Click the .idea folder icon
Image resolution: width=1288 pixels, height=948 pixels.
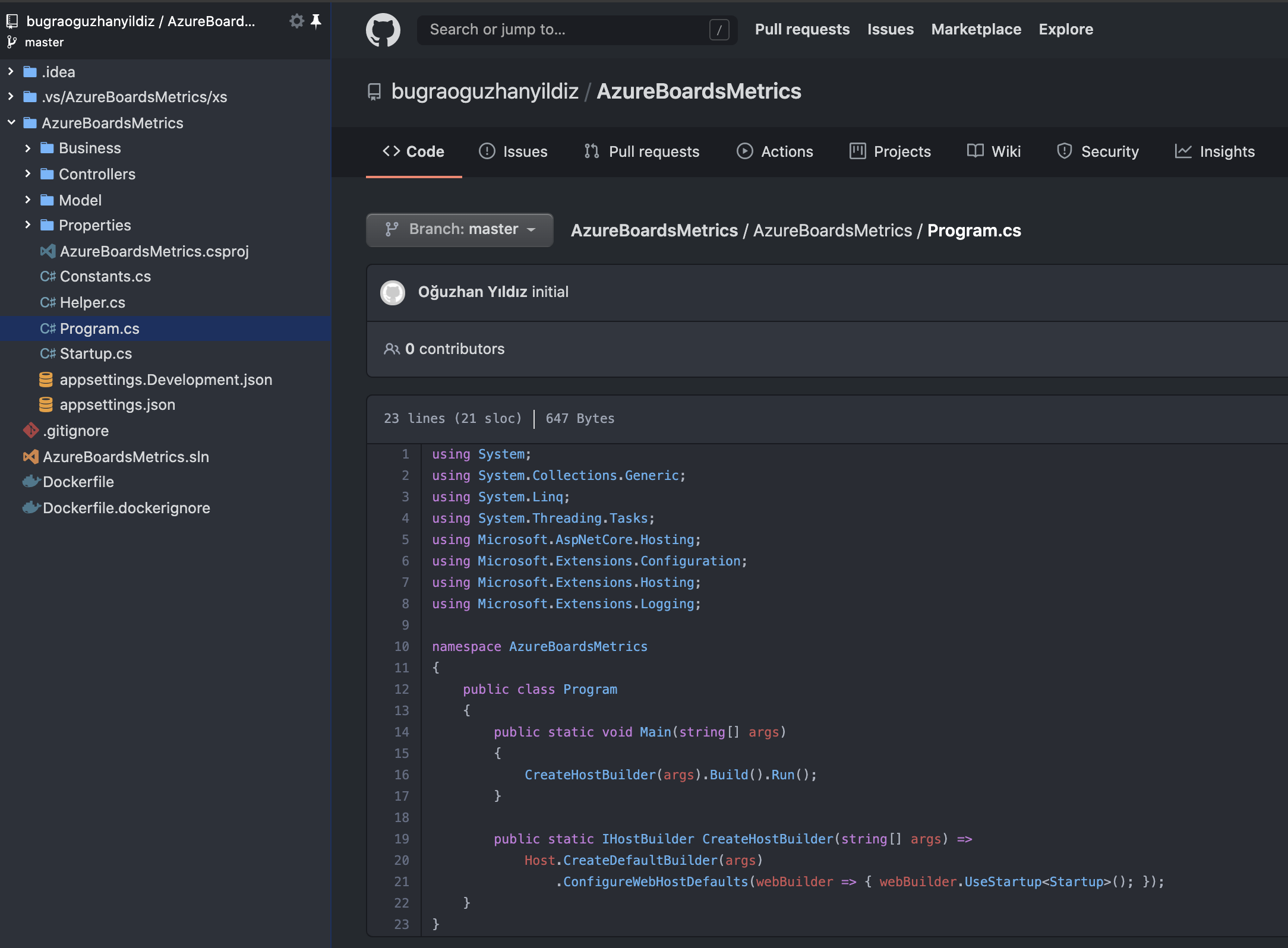pos(30,72)
